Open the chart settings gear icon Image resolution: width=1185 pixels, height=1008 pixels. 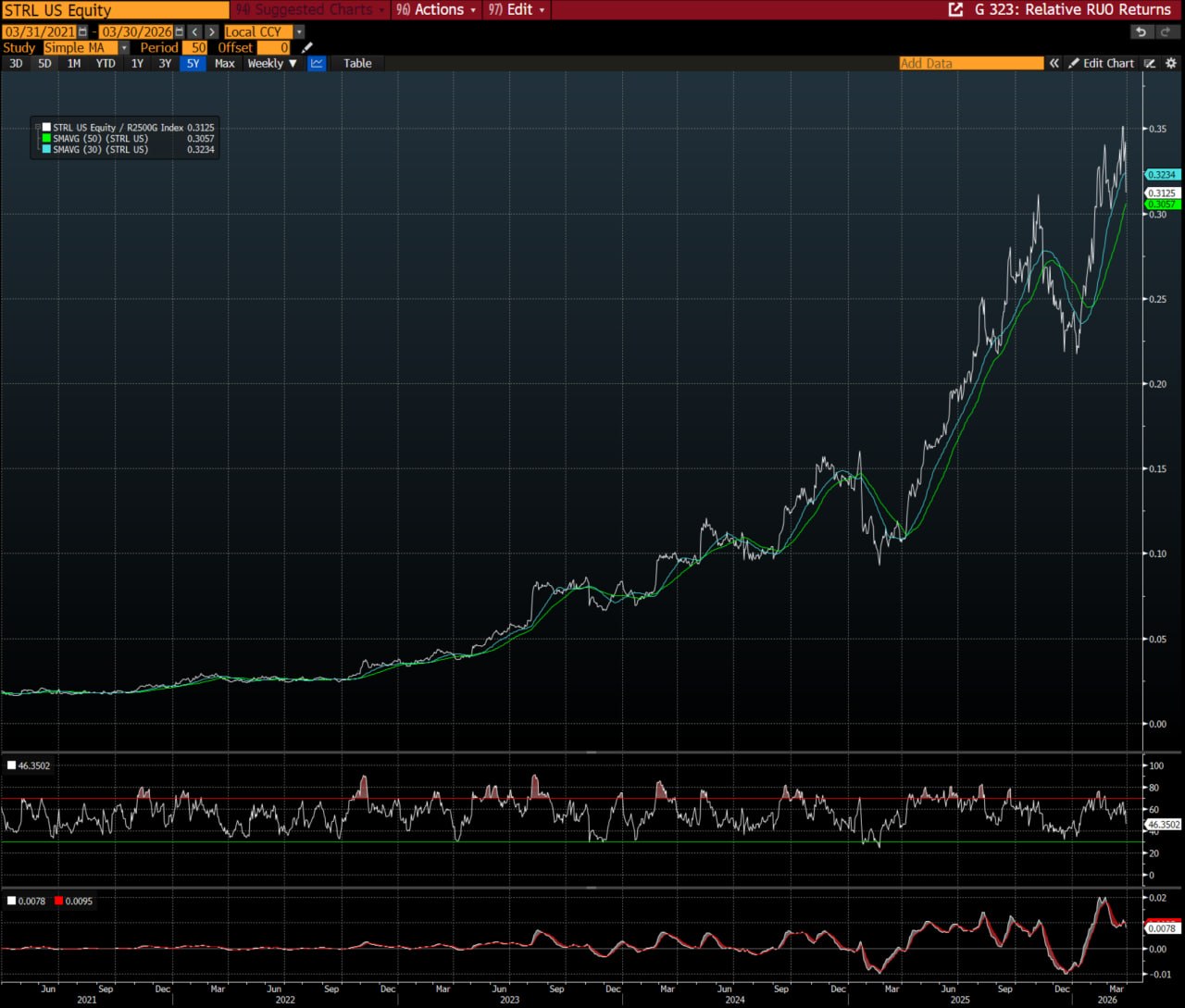(x=1171, y=63)
